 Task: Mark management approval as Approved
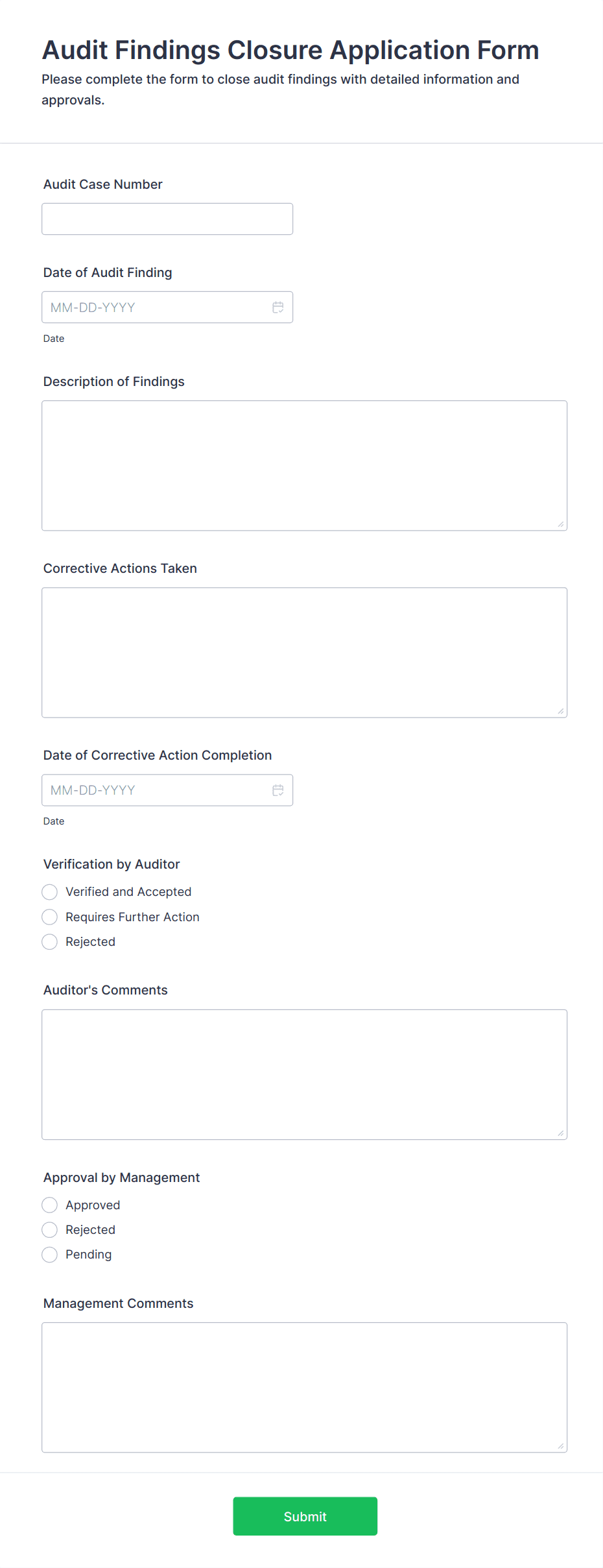(50, 1205)
